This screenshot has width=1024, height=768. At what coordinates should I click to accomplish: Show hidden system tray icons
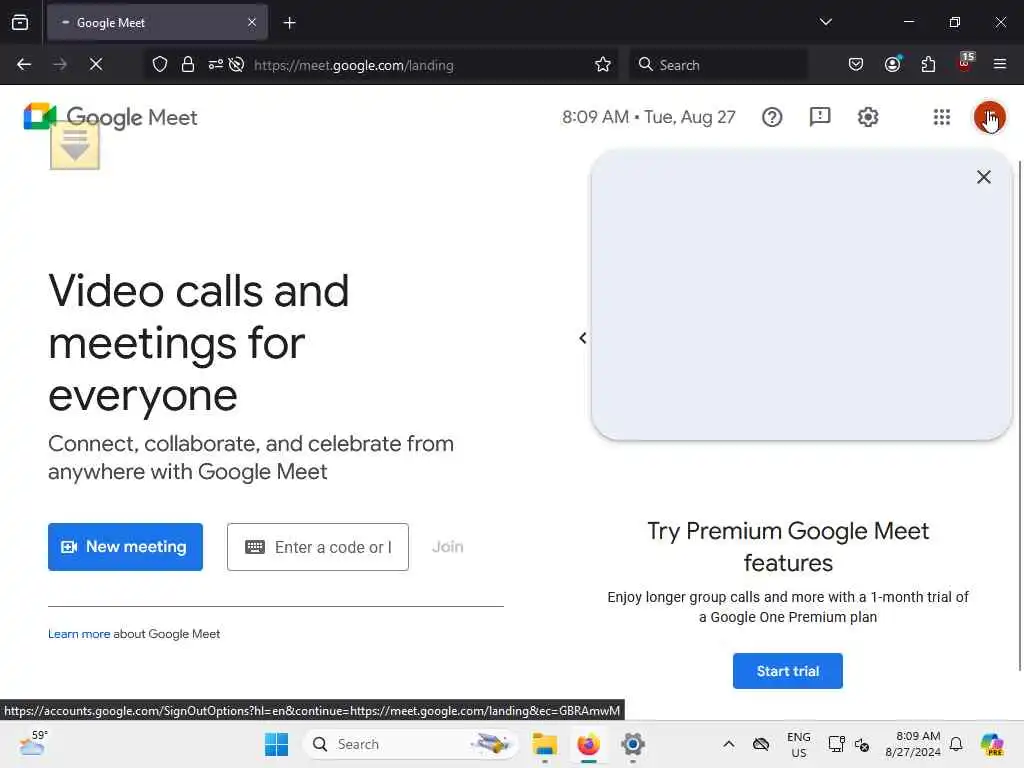click(729, 744)
